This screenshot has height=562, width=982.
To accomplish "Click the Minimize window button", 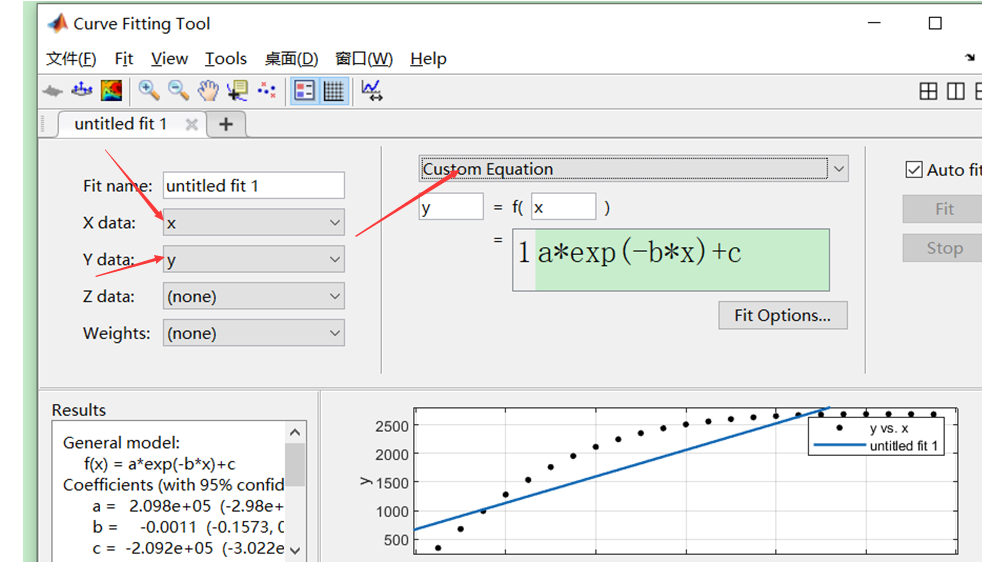I will (x=874, y=23).
